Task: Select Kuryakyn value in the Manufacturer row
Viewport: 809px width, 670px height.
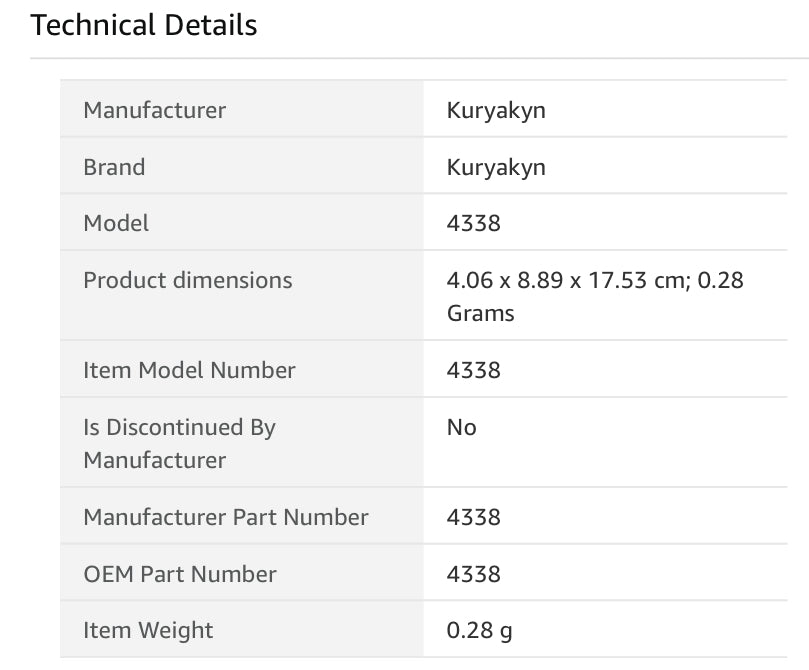Action: point(496,110)
